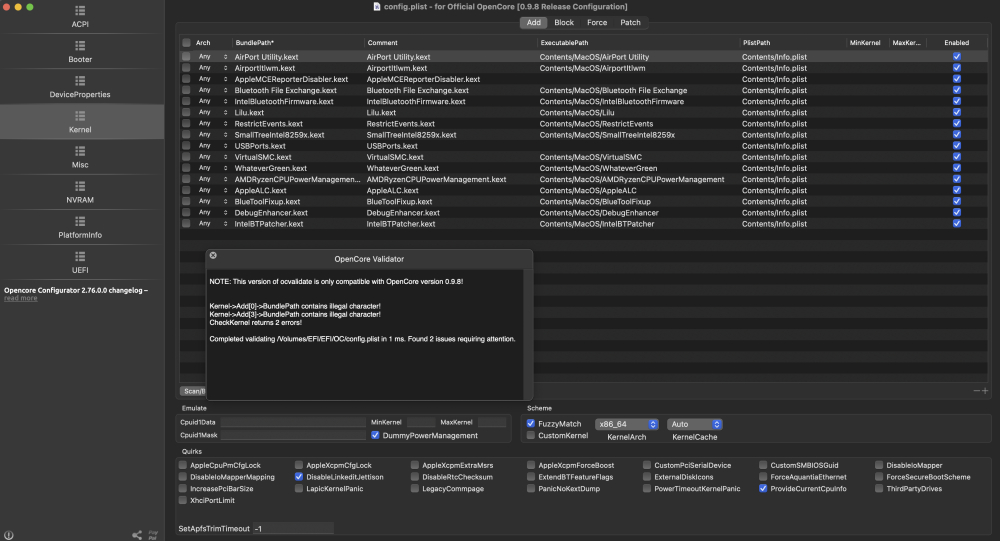Viewport: 1000px width, 541px height.
Task: Disable the Enabled checkbox for Lilu.kext
Action: coord(957,112)
